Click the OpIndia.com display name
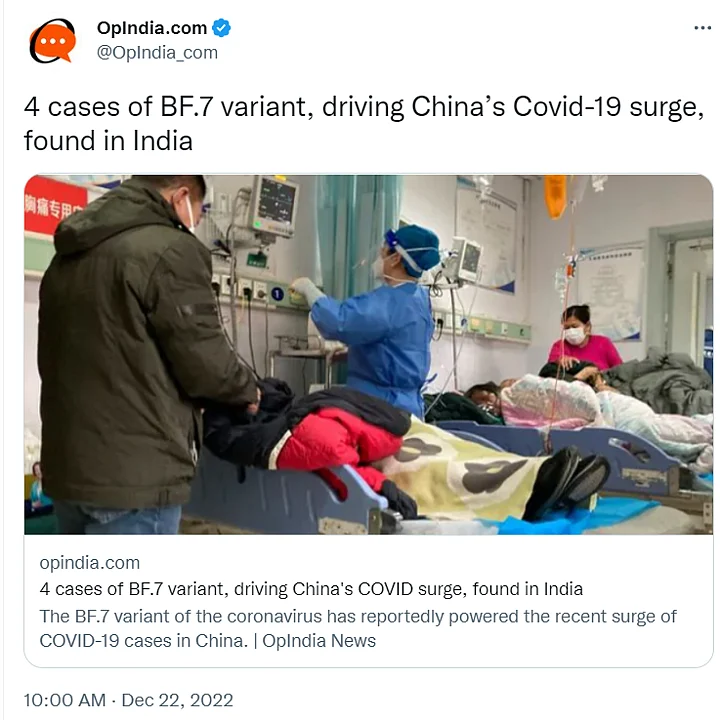Screen dimensions: 720x720 click(x=152, y=28)
